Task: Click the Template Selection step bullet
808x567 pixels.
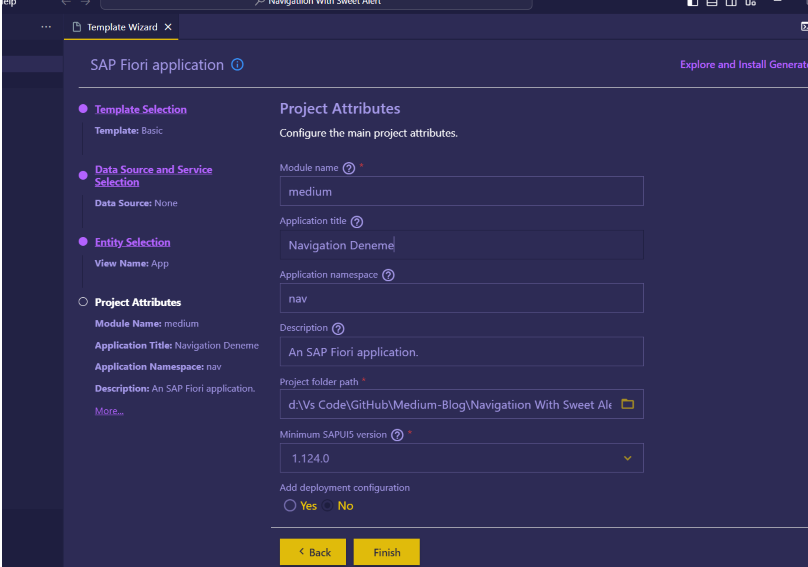Action: click(x=83, y=109)
